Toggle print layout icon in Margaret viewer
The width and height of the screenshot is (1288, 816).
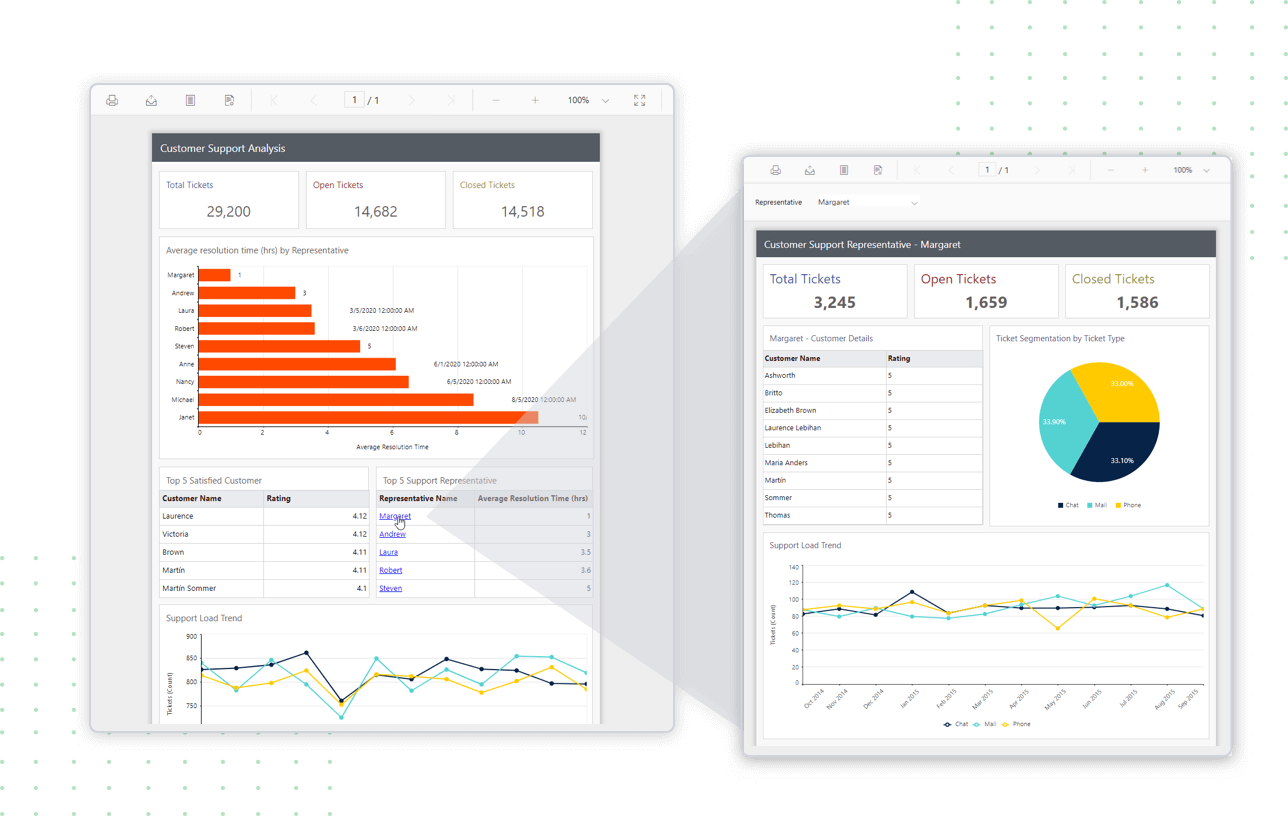(844, 170)
